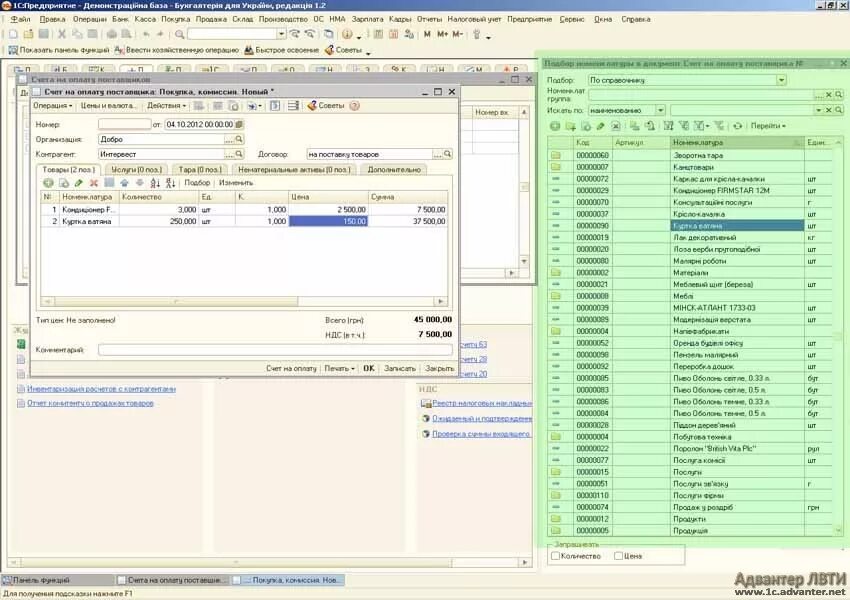Click the M− memory subtract button
This screenshot has height=600, width=850.
coord(458,34)
